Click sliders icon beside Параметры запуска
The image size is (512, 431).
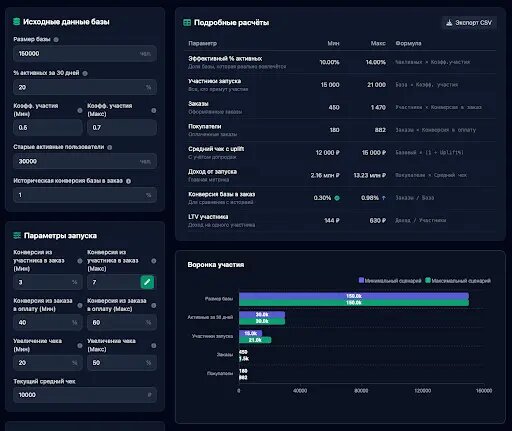point(17,236)
